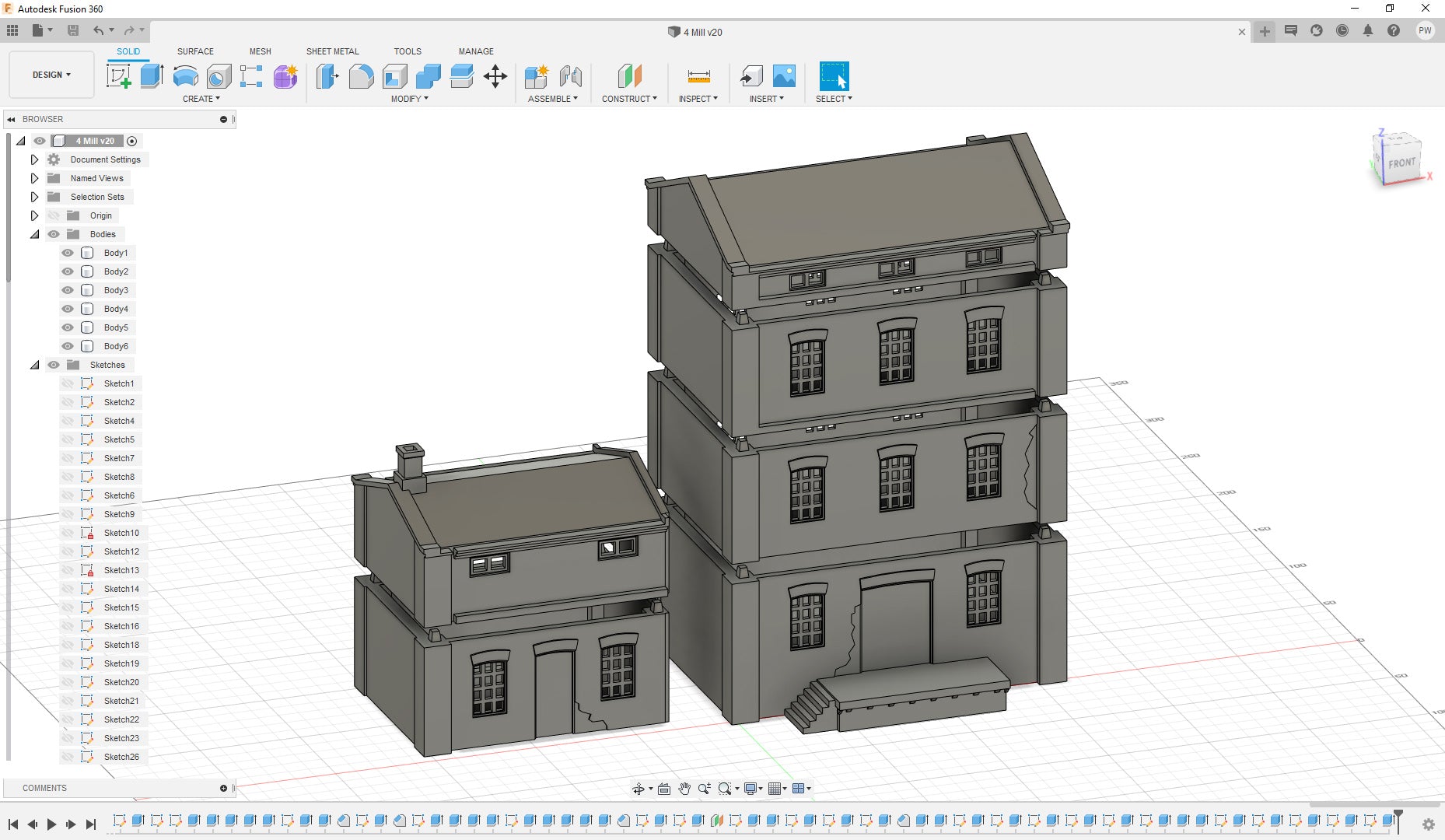Expand the Named Views node

tap(34, 178)
